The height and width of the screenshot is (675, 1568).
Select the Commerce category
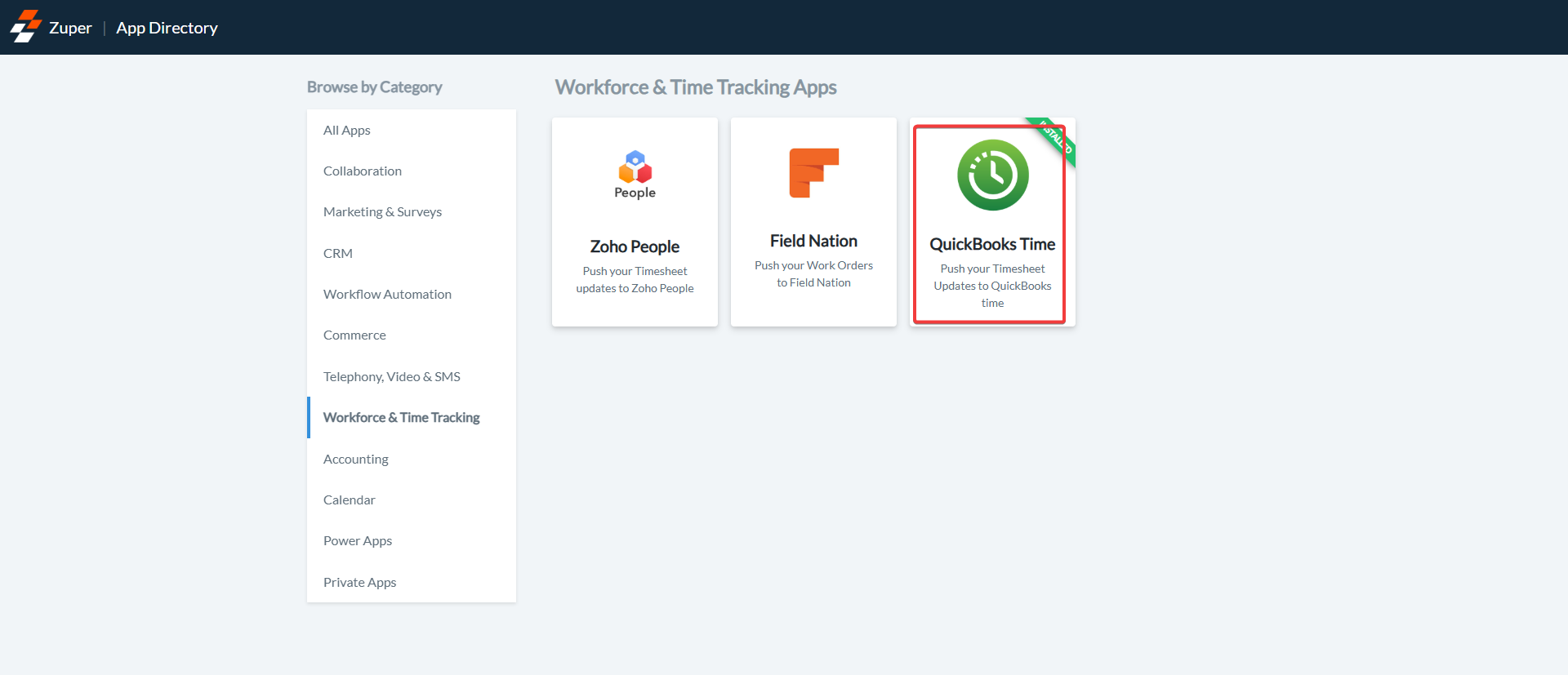[x=412, y=335]
